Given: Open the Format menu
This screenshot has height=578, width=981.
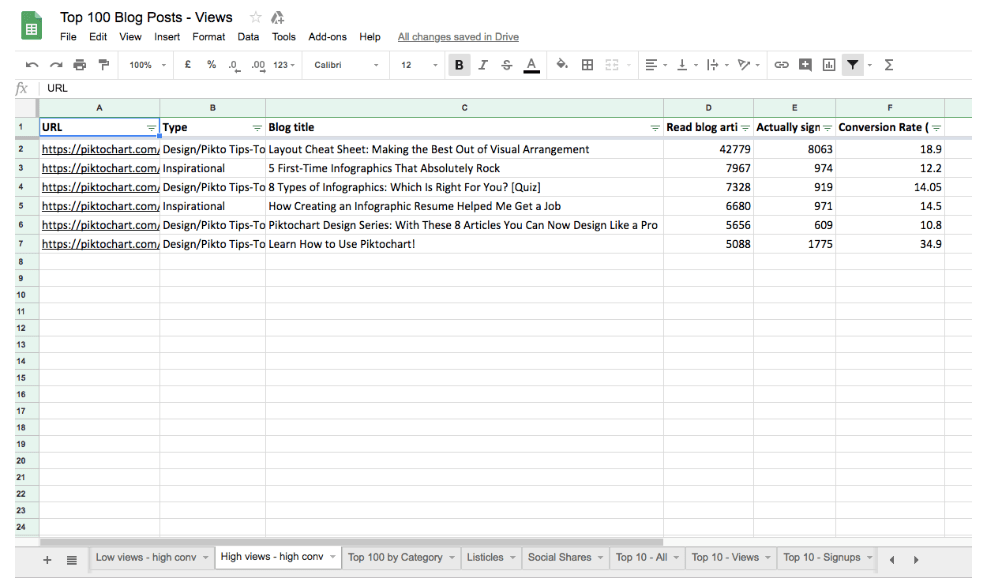Looking at the screenshot, I should (208, 37).
